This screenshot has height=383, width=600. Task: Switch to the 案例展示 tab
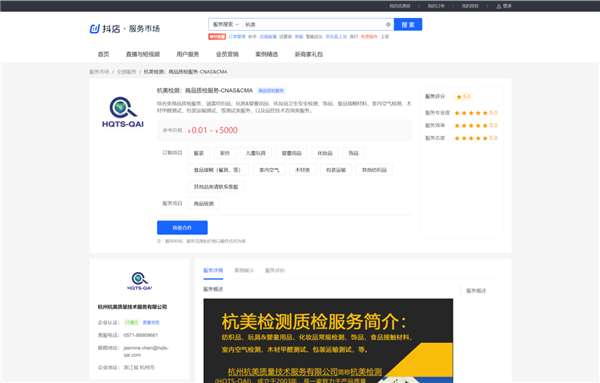tap(244, 271)
